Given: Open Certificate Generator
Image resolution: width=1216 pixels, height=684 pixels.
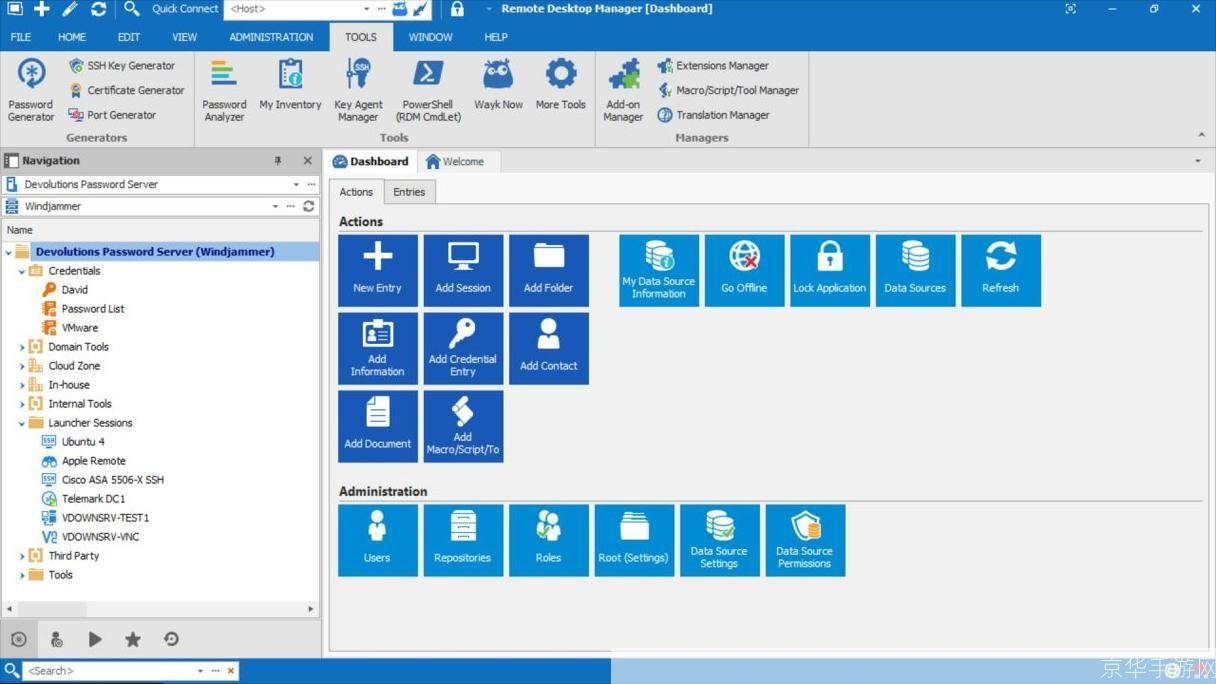Looking at the screenshot, I should coord(126,90).
